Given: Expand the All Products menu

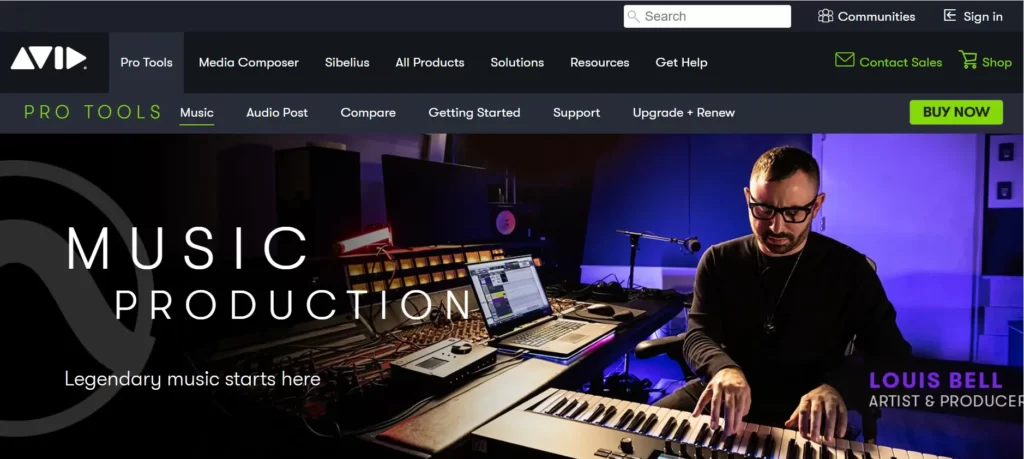Looking at the screenshot, I should [430, 63].
